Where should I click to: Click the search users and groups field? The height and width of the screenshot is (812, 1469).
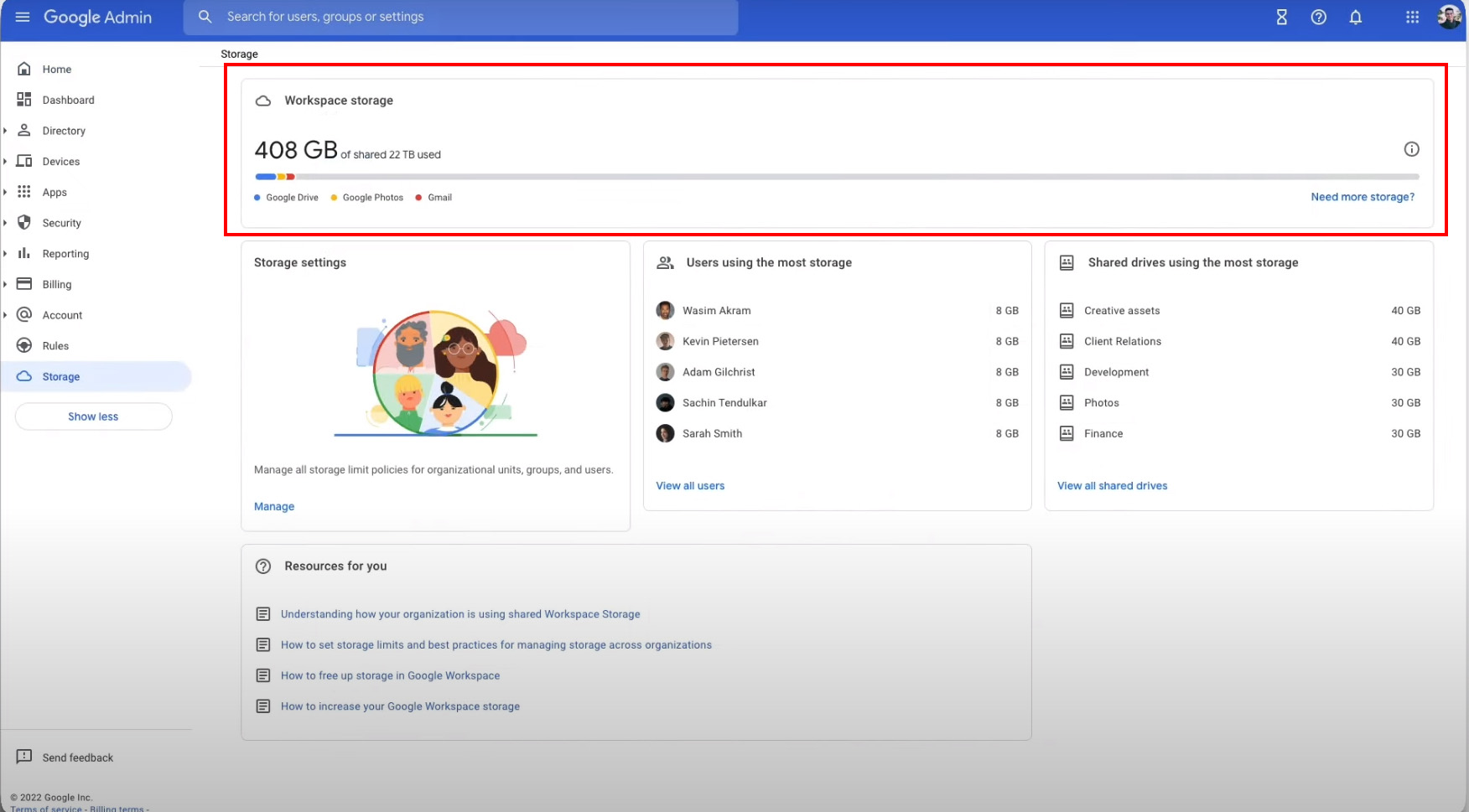(x=461, y=17)
